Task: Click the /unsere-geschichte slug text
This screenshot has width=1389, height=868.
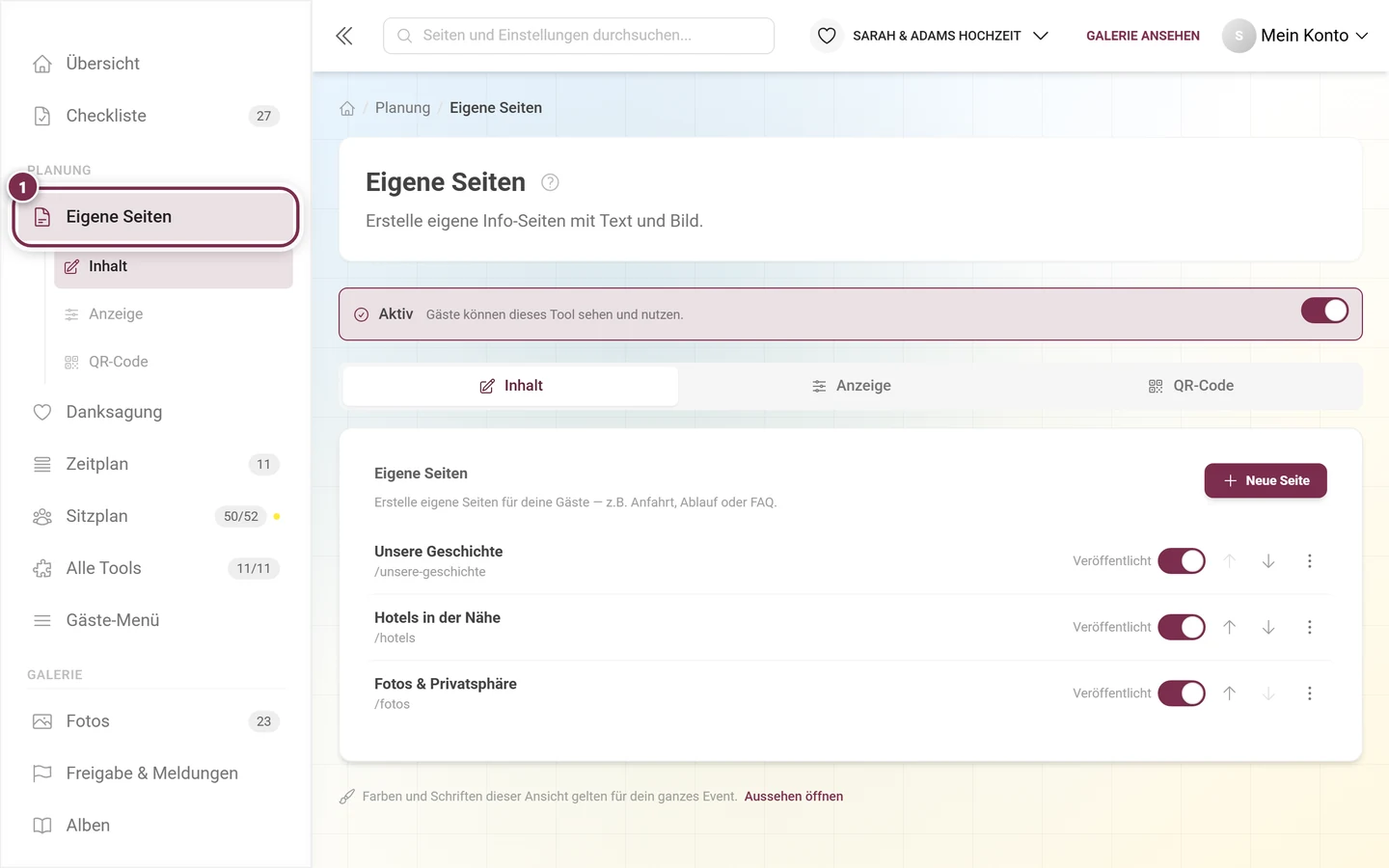Action: [x=430, y=572]
